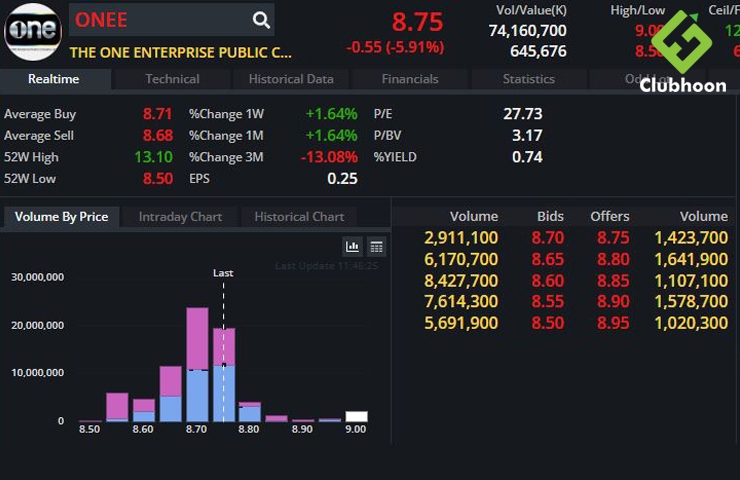Click offer volume 1,641,900
This screenshot has height=480, width=740.
pyautogui.click(x=691, y=259)
